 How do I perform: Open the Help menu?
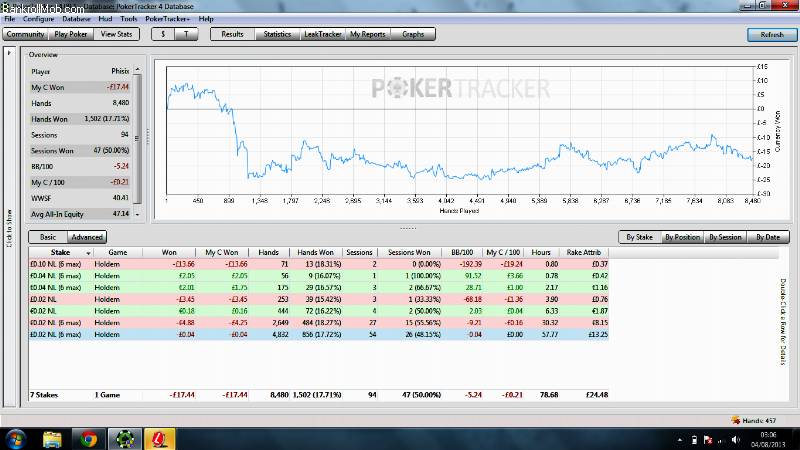point(206,19)
